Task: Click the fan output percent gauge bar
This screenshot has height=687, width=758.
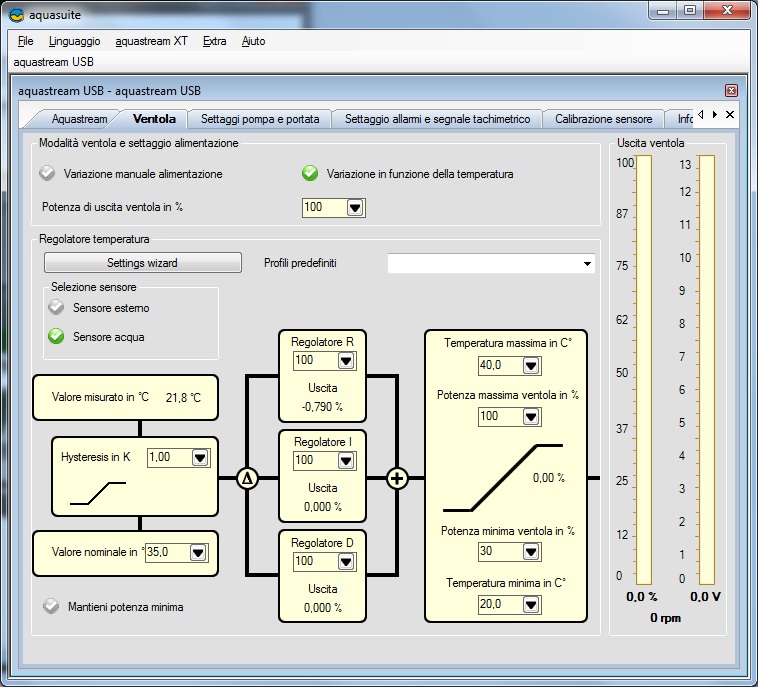Action: (x=644, y=370)
